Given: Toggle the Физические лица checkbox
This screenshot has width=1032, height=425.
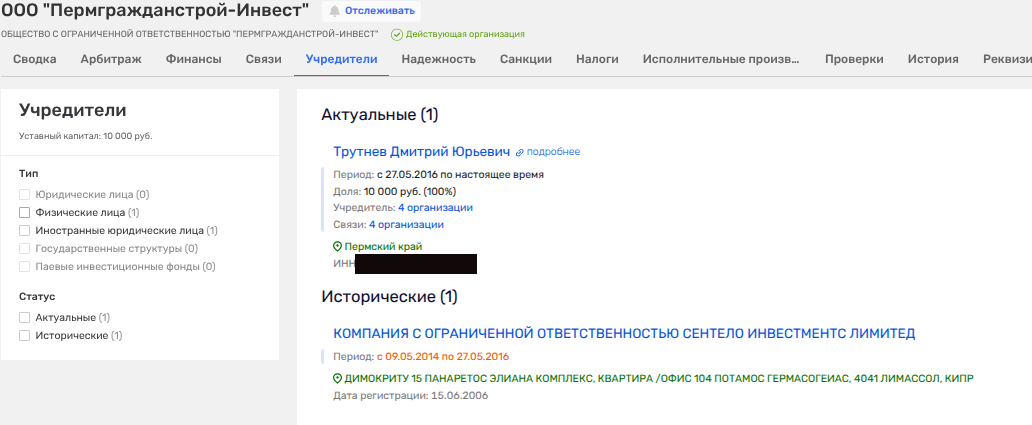Looking at the screenshot, I should pyautogui.click(x=25, y=212).
